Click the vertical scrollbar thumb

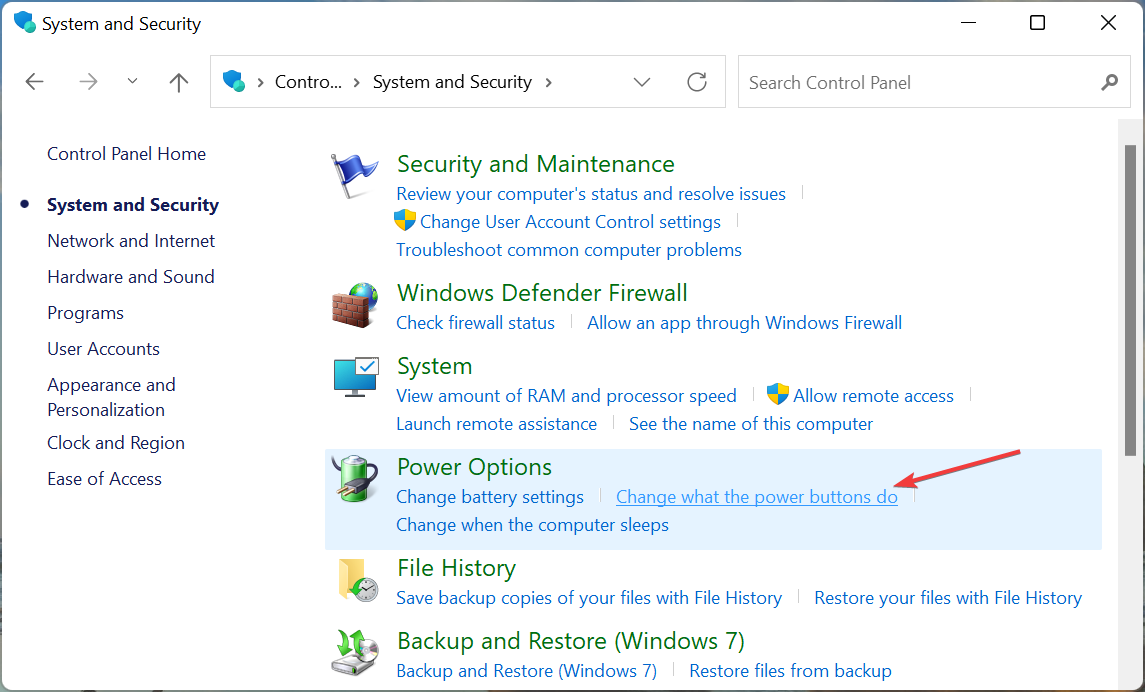click(x=1131, y=300)
